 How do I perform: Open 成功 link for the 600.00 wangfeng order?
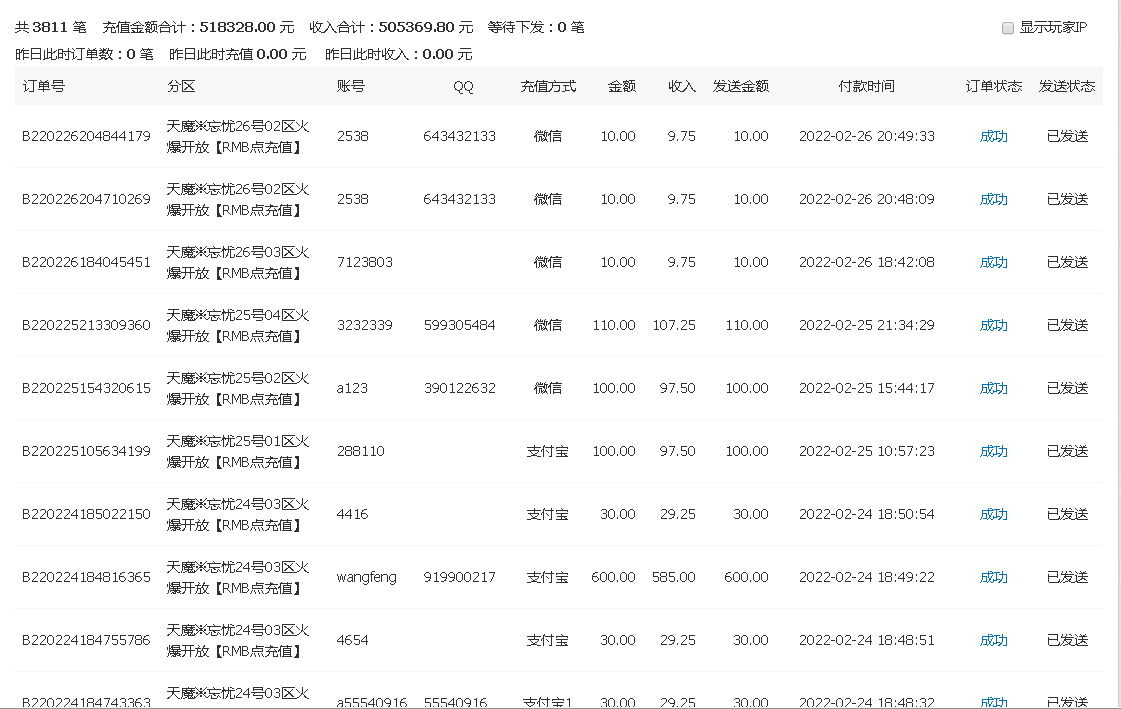(993, 577)
